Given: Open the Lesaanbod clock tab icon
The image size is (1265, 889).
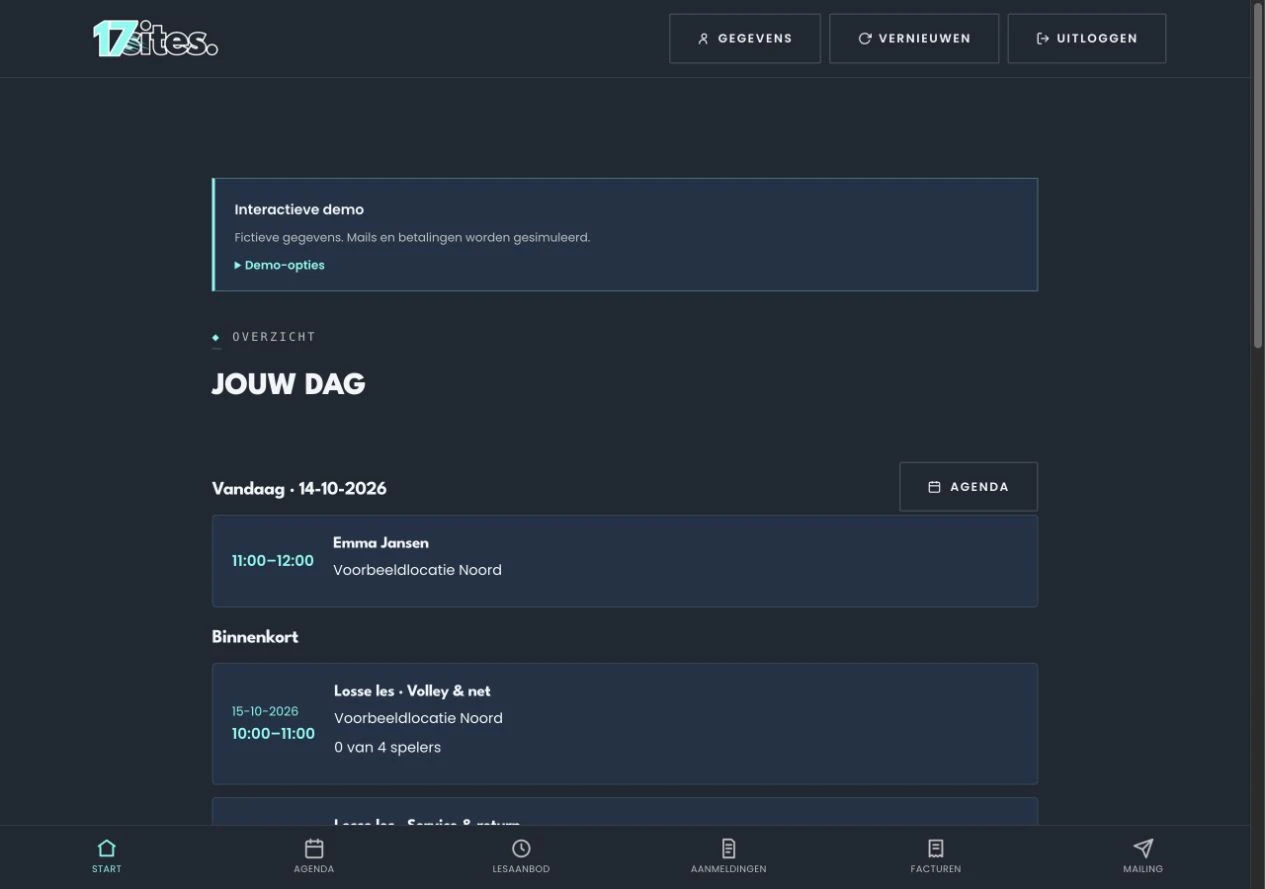Looking at the screenshot, I should 521,848.
